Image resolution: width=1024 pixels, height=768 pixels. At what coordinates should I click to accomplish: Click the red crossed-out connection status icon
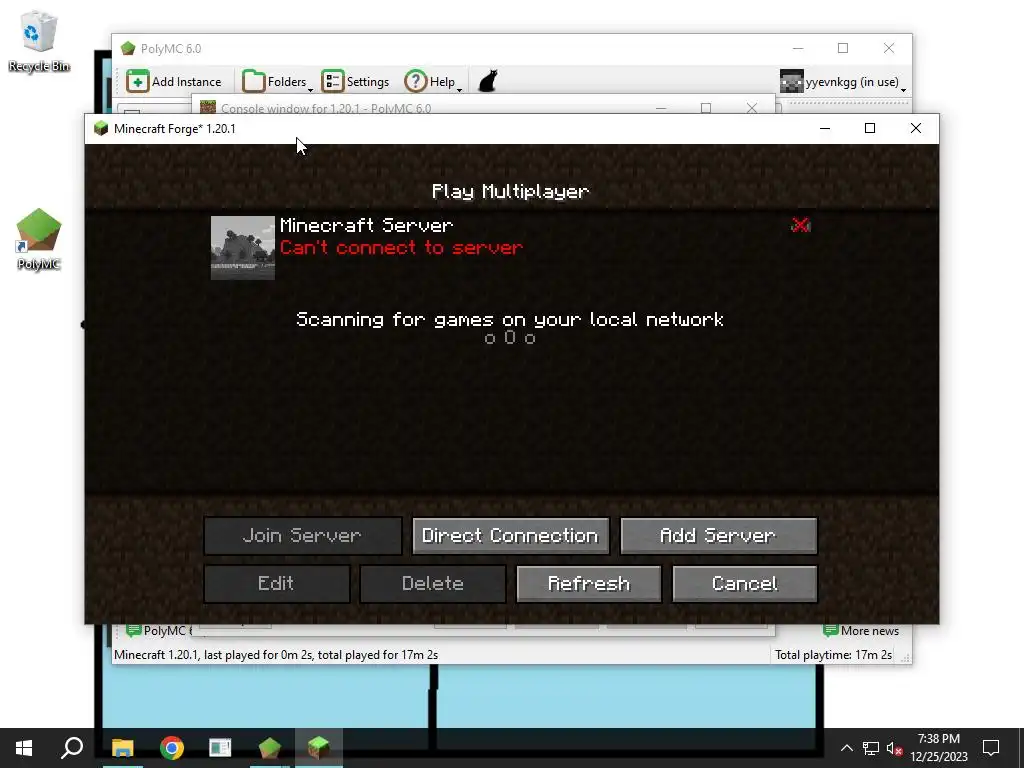[801, 225]
